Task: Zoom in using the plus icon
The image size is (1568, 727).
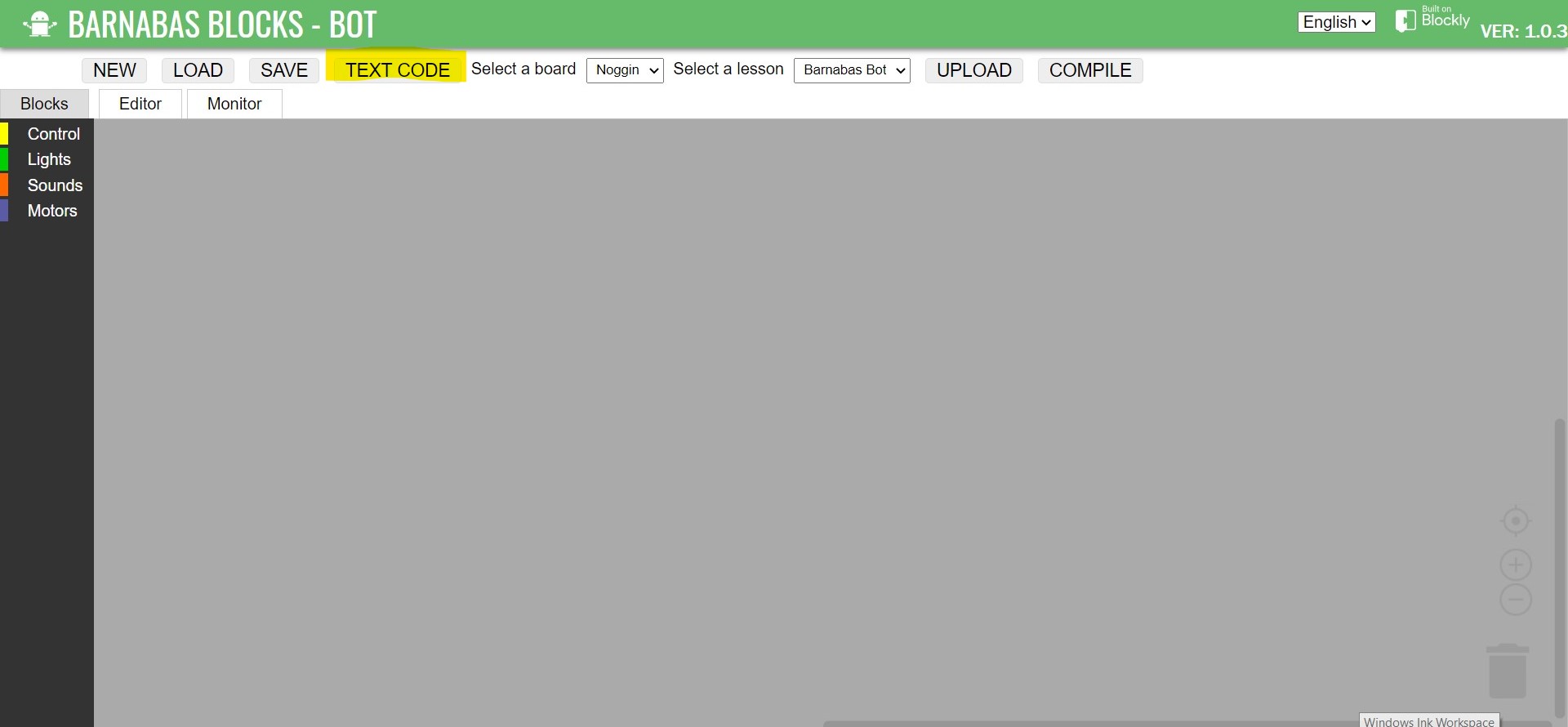Action: point(1516,565)
